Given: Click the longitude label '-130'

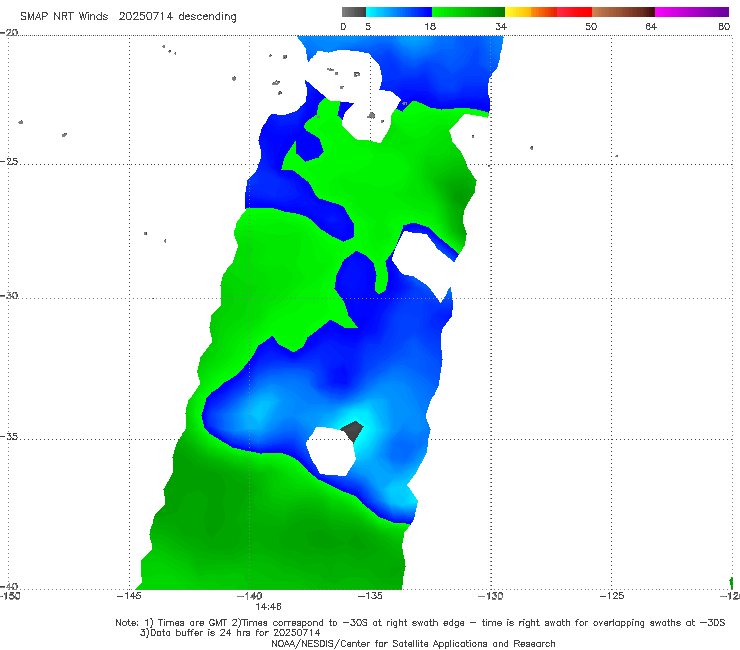Looking at the screenshot, I should click(x=491, y=596).
